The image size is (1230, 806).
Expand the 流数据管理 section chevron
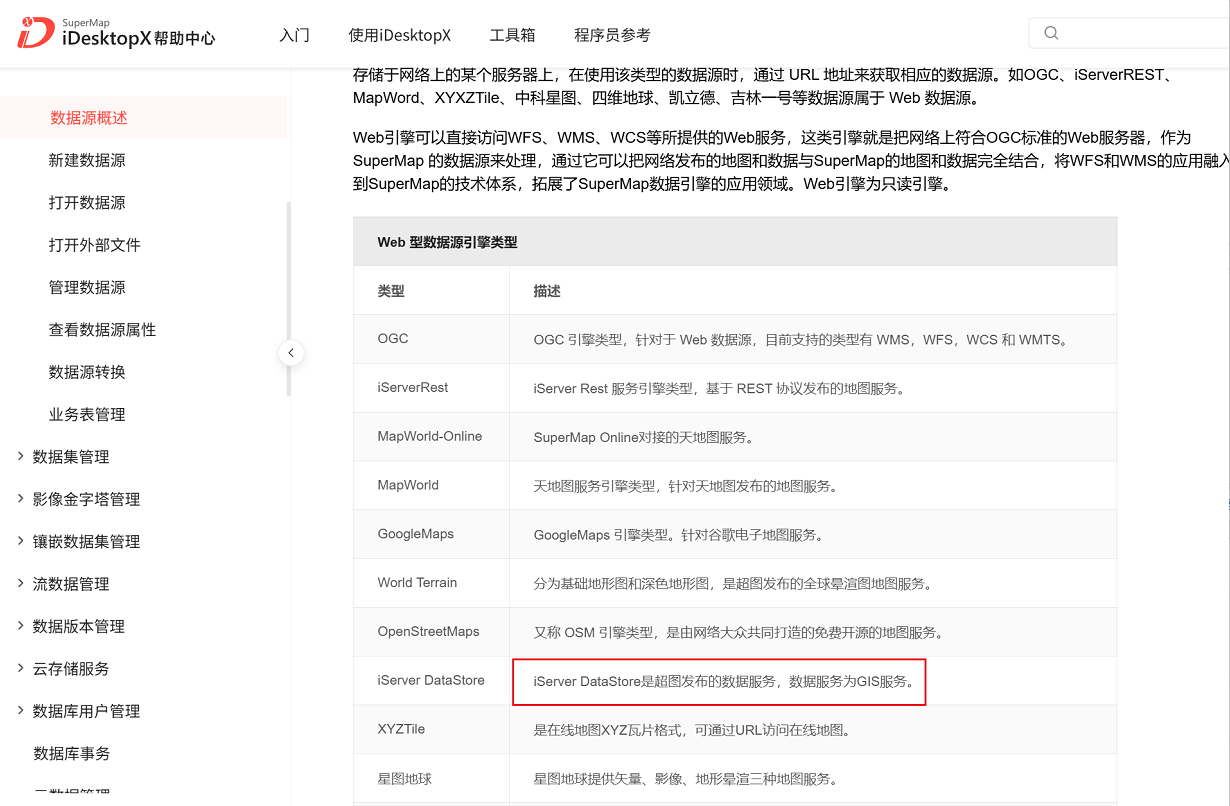[21, 583]
